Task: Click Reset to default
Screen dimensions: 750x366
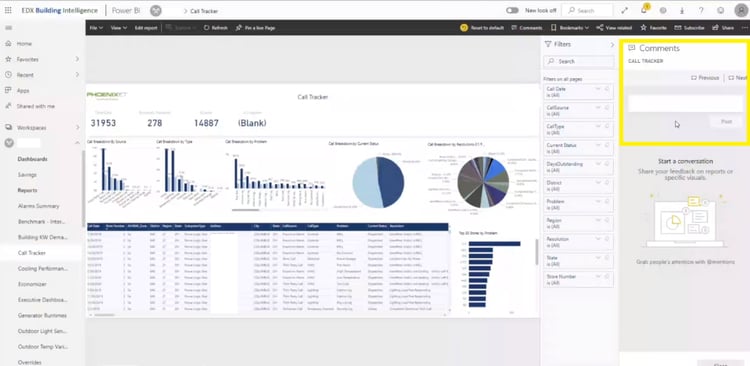Action: tap(482, 28)
